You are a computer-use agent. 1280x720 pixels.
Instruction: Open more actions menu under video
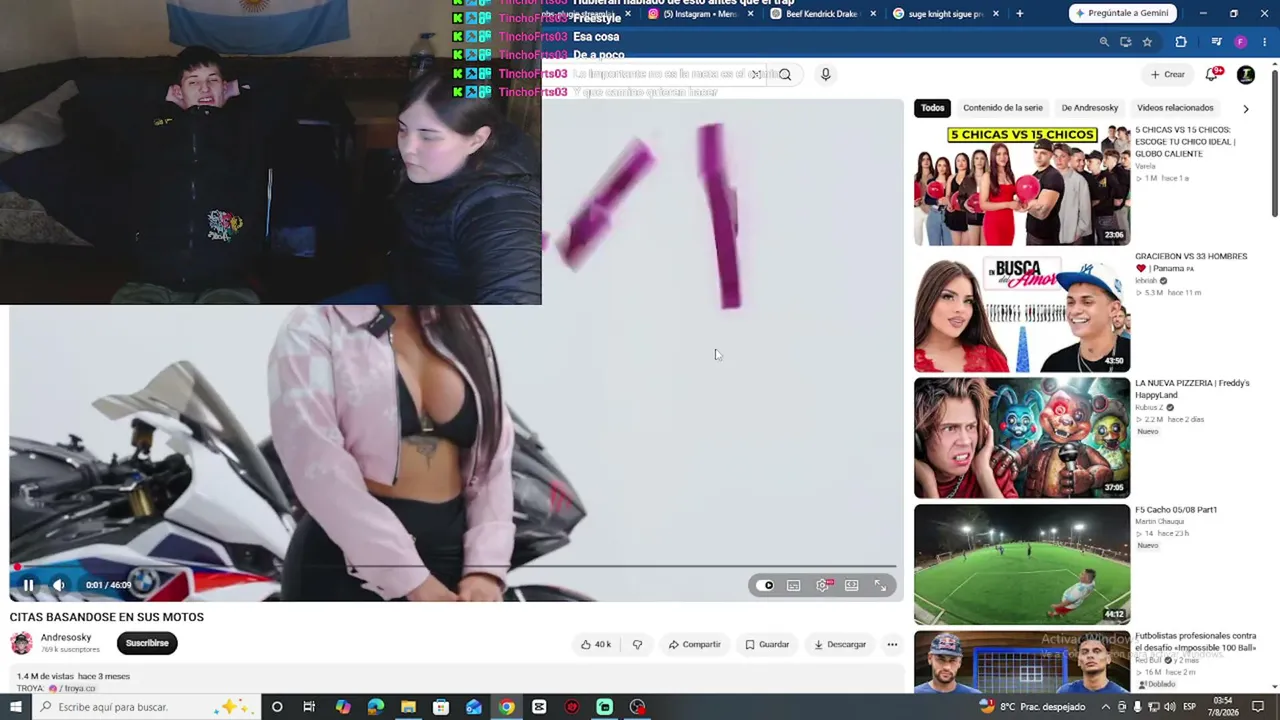892,644
